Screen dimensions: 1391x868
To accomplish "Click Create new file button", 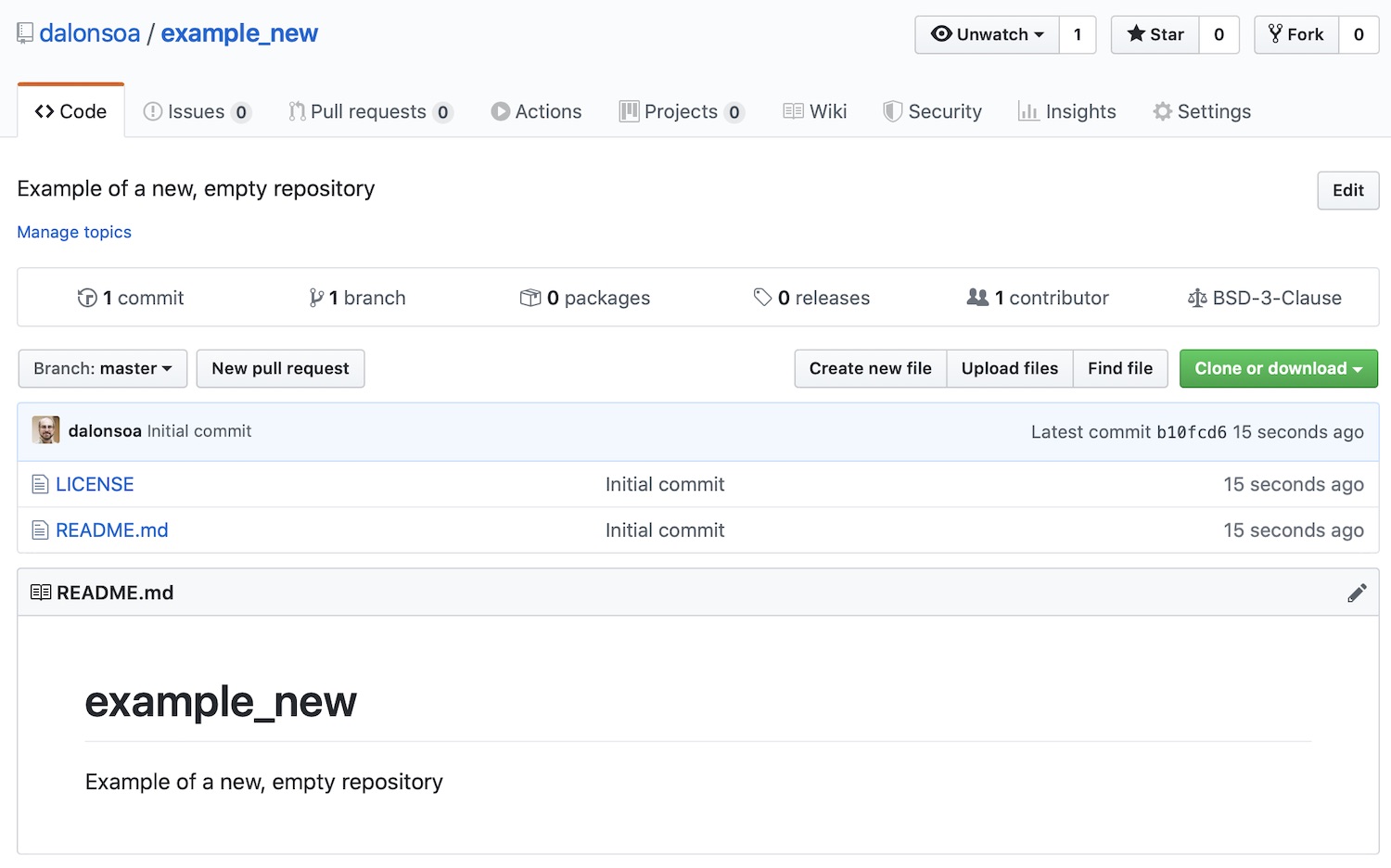I will [x=870, y=368].
